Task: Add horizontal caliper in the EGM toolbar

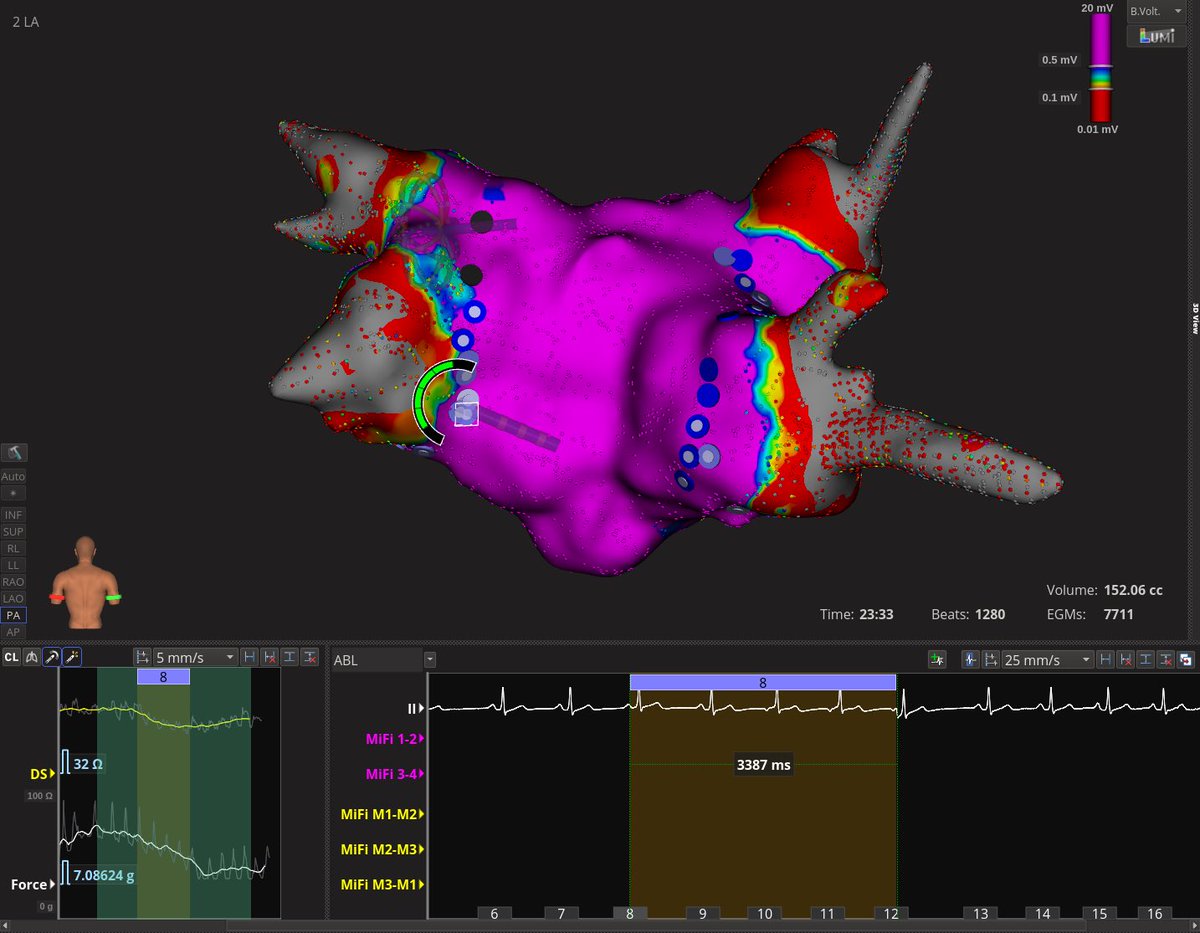Action: point(1105,660)
